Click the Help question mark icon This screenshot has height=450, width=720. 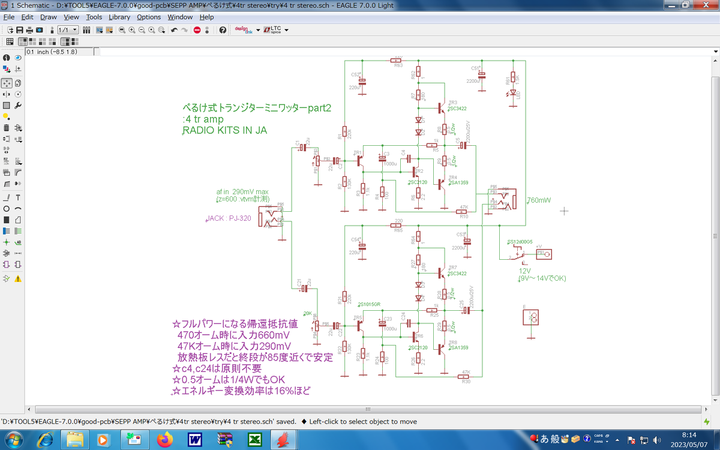[222, 30]
